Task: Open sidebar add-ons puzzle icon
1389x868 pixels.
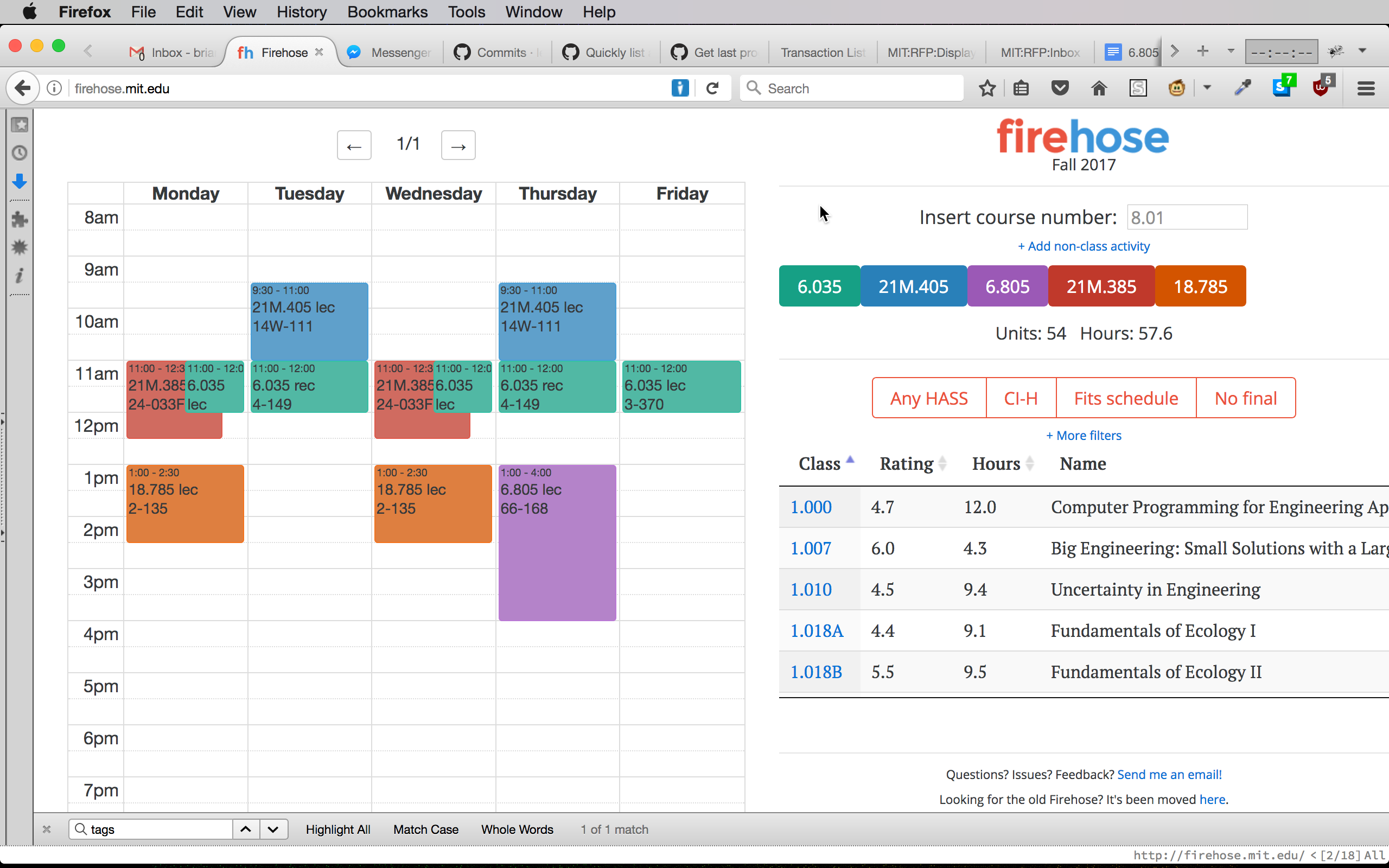Action: tap(20, 219)
